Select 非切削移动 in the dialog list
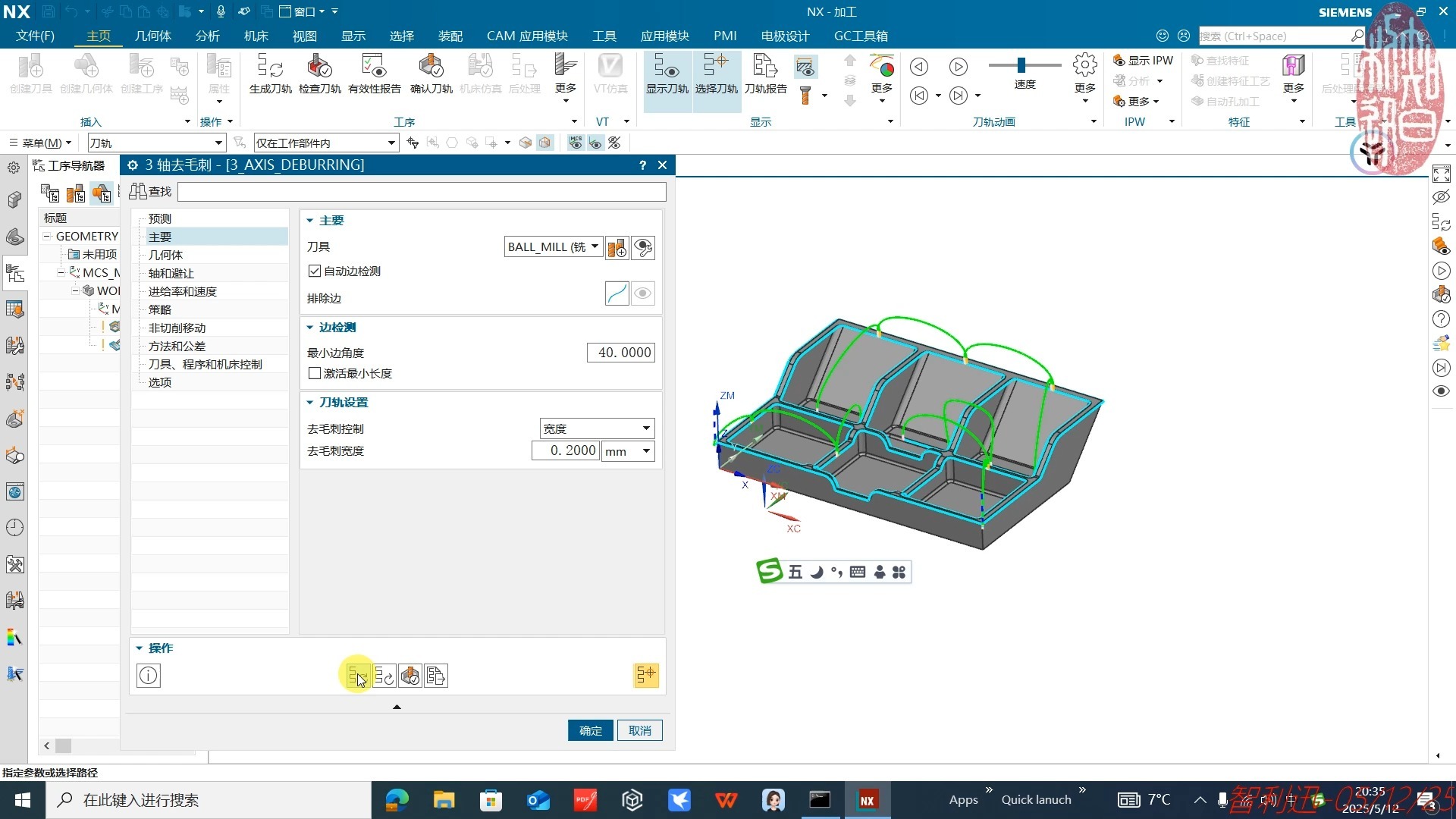The height and width of the screenshot is (819, 1456). click(x=177, y=328)
